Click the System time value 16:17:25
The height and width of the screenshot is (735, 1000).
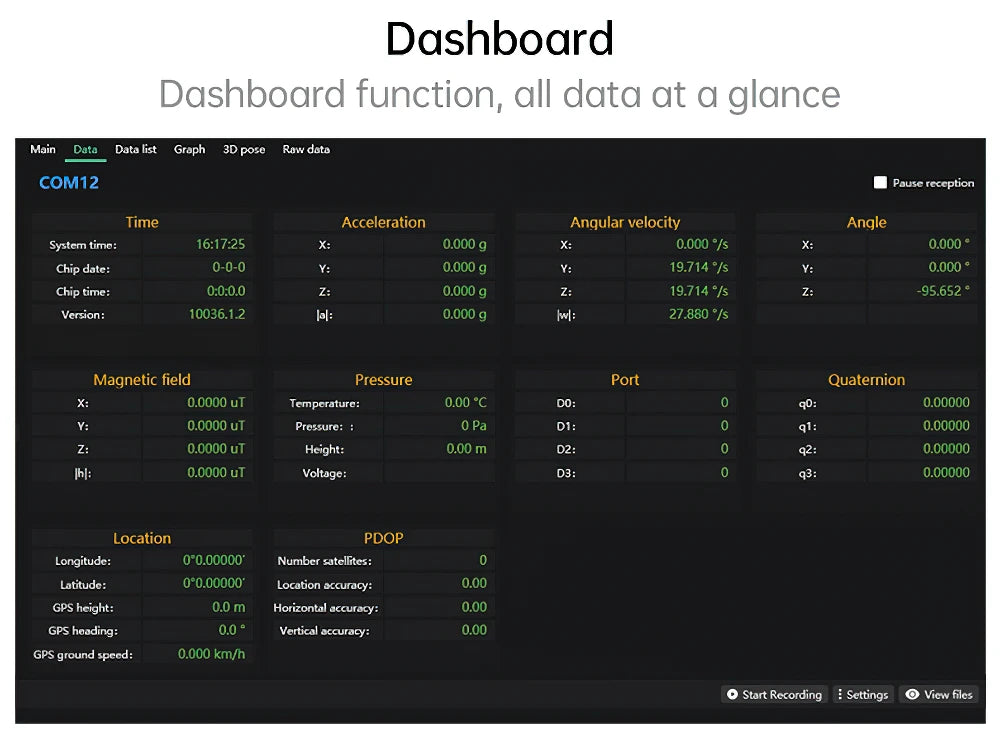click(x=220, y=244)
